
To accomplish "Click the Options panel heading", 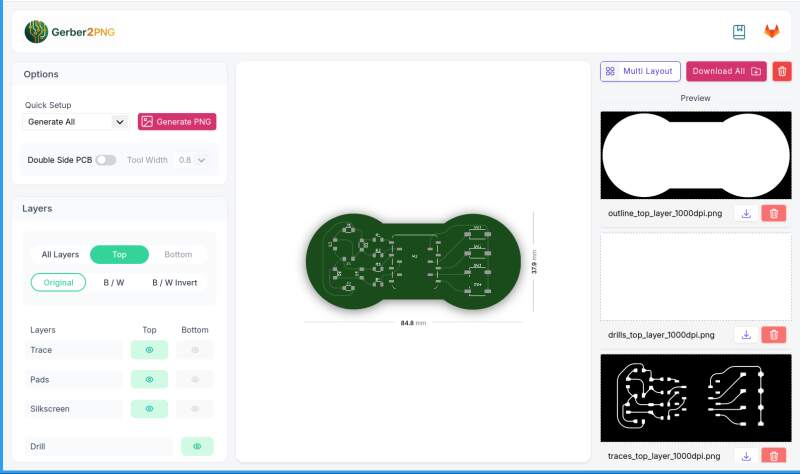I will click(x=41, y=74).
